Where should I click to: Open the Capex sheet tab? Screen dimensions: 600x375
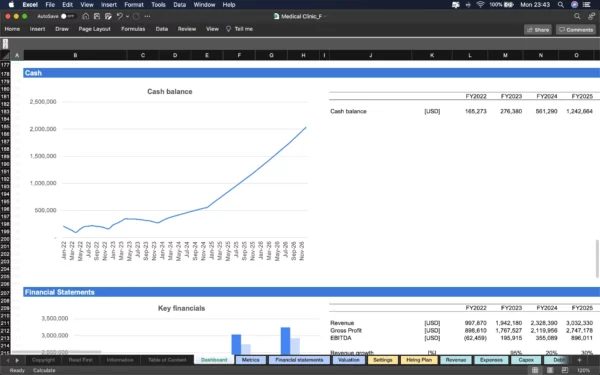526,360
